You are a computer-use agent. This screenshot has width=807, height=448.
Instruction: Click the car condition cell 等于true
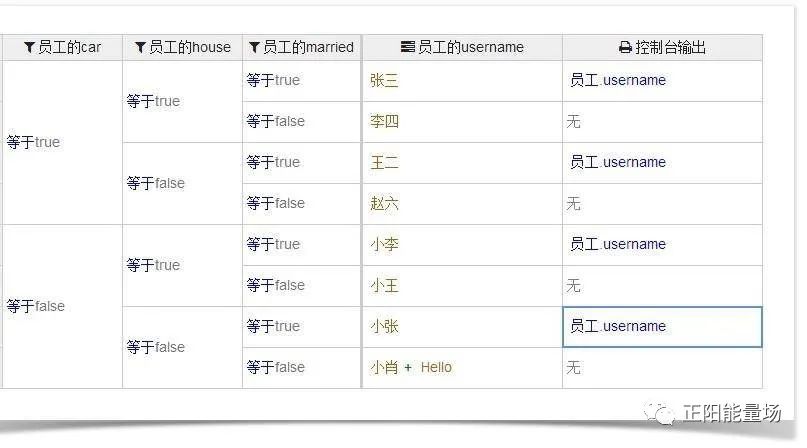pyautogui.click(x=33, y=142)
